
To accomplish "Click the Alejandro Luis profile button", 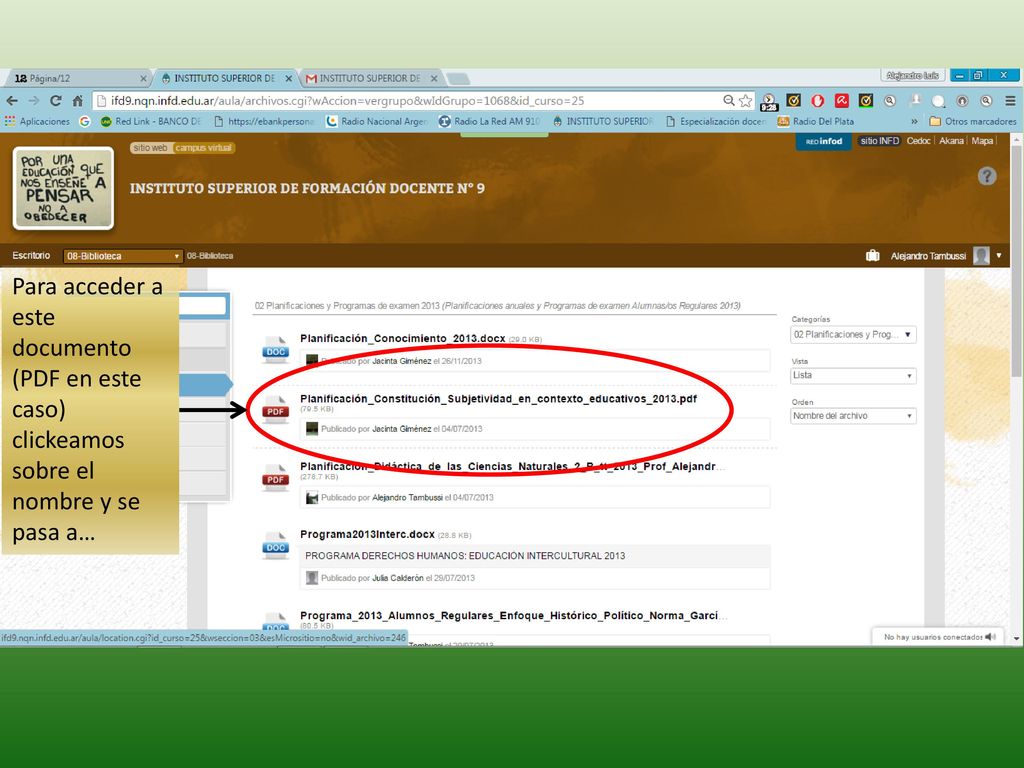I will [x=912, y=76].
